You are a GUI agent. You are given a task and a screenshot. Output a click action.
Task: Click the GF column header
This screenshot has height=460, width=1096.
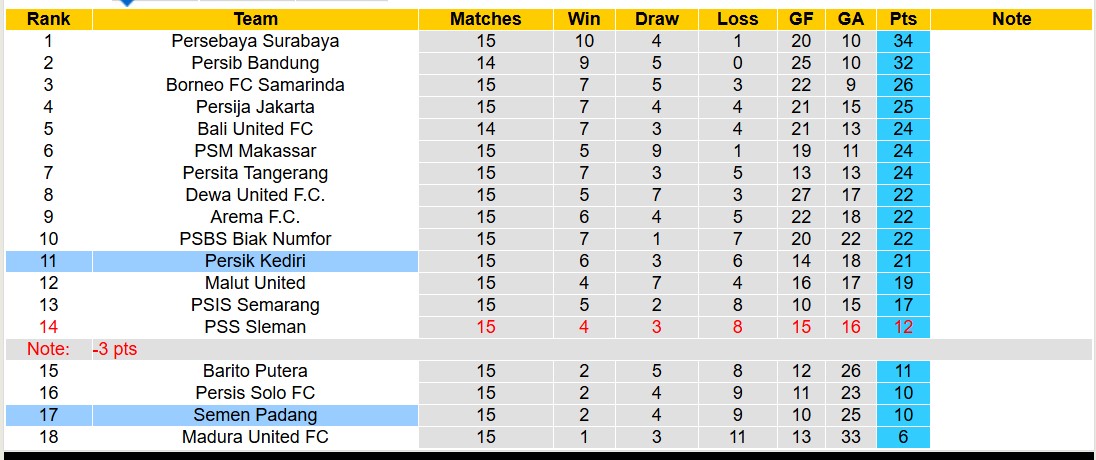coord(801,19)
